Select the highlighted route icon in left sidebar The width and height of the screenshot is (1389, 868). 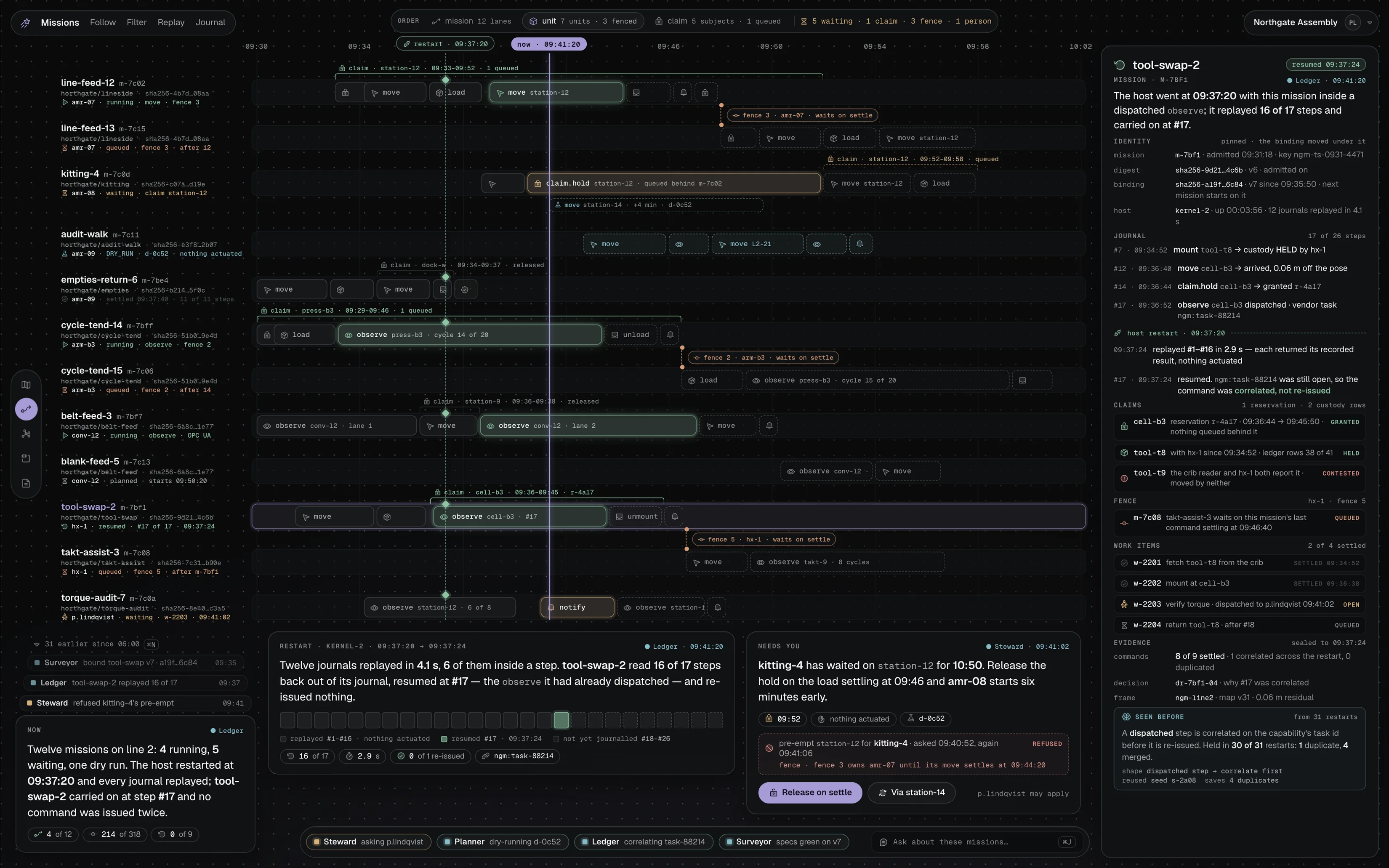[26, 409]
